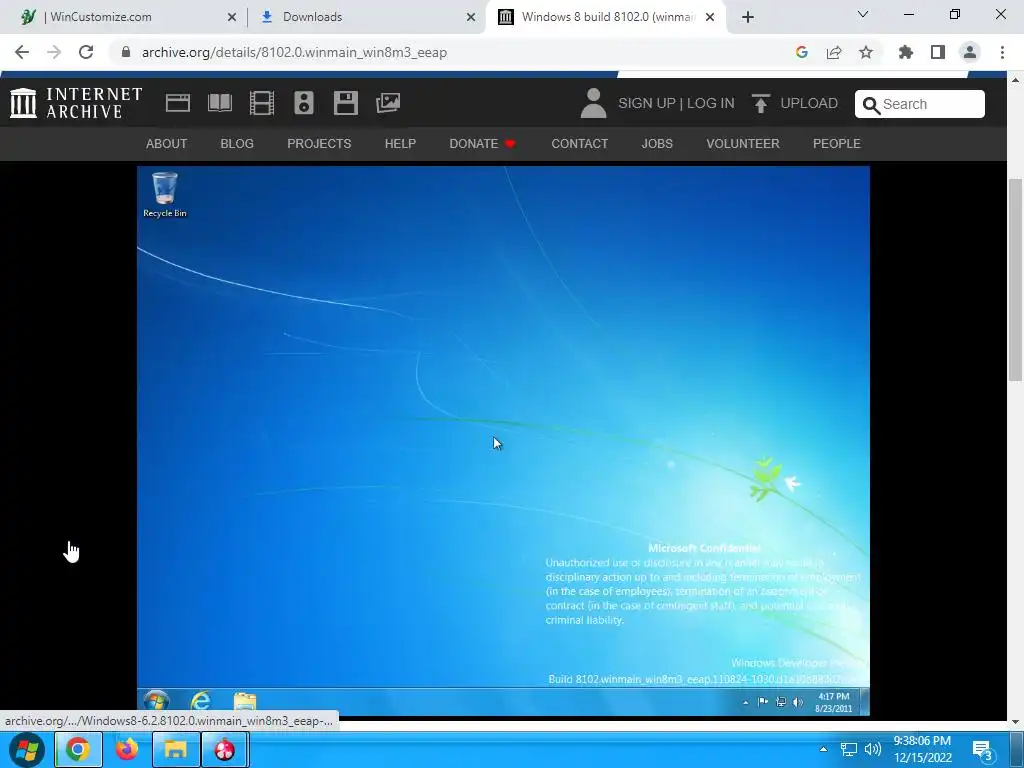Image resolution: width=1024 pixels, height=768 pixels.
Task: Click the taskbar clock 9:38:06 PM
Action: point(922,741)
